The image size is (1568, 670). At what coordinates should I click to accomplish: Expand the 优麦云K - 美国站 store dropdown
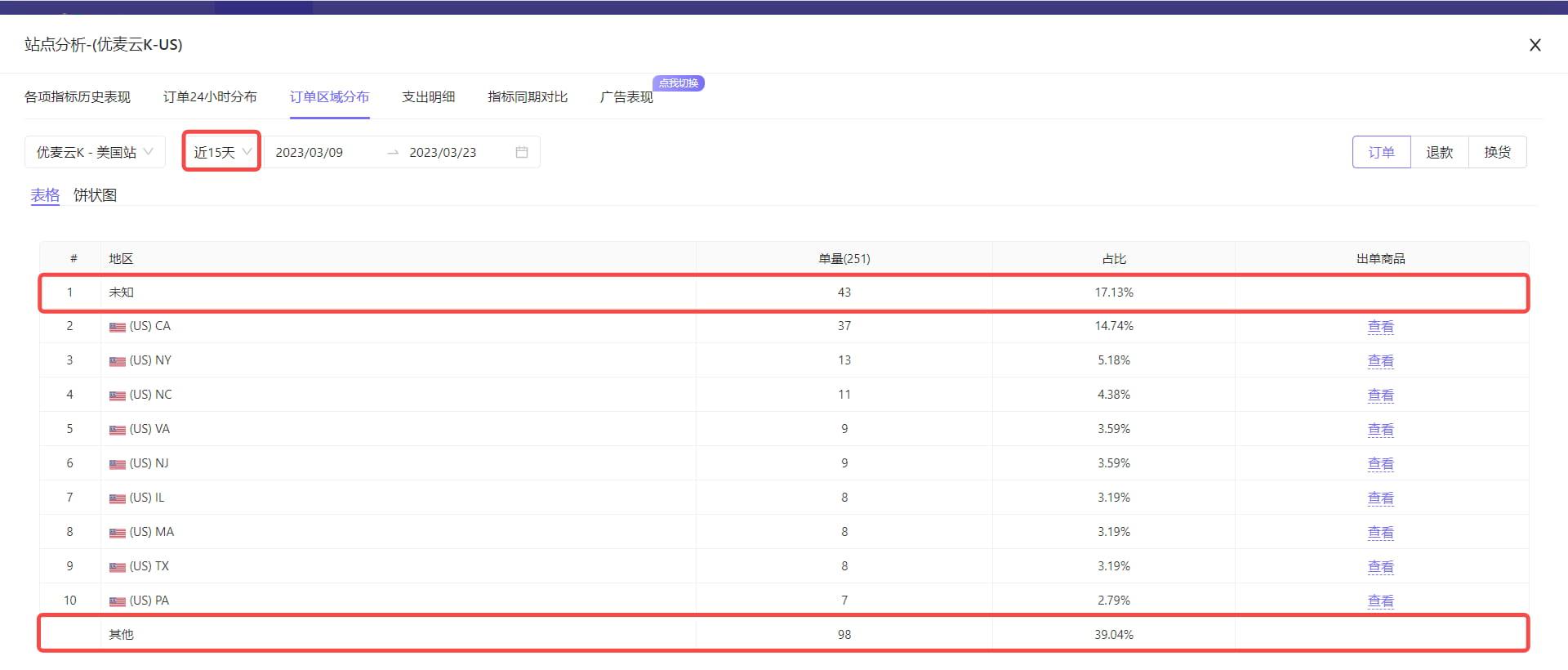[x=95, y=152]
